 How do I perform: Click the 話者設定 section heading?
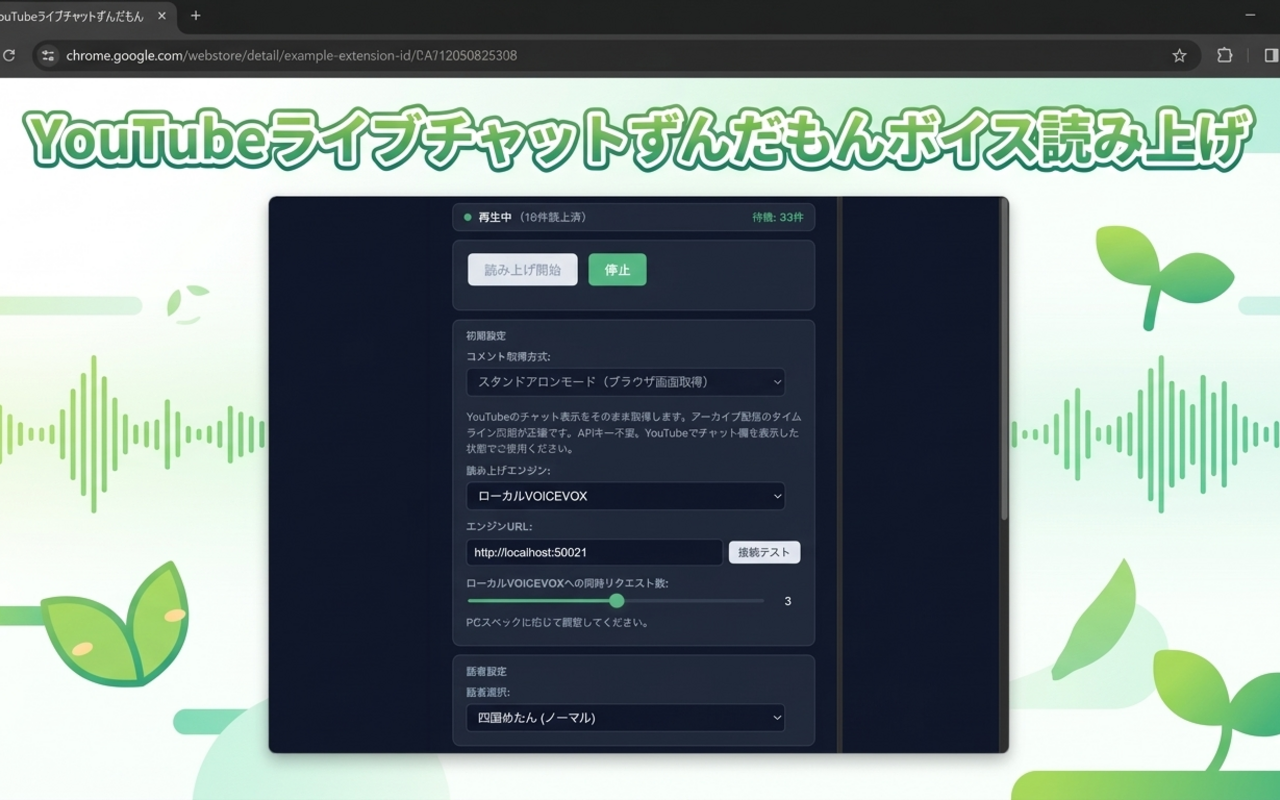[x=486, y=671]
